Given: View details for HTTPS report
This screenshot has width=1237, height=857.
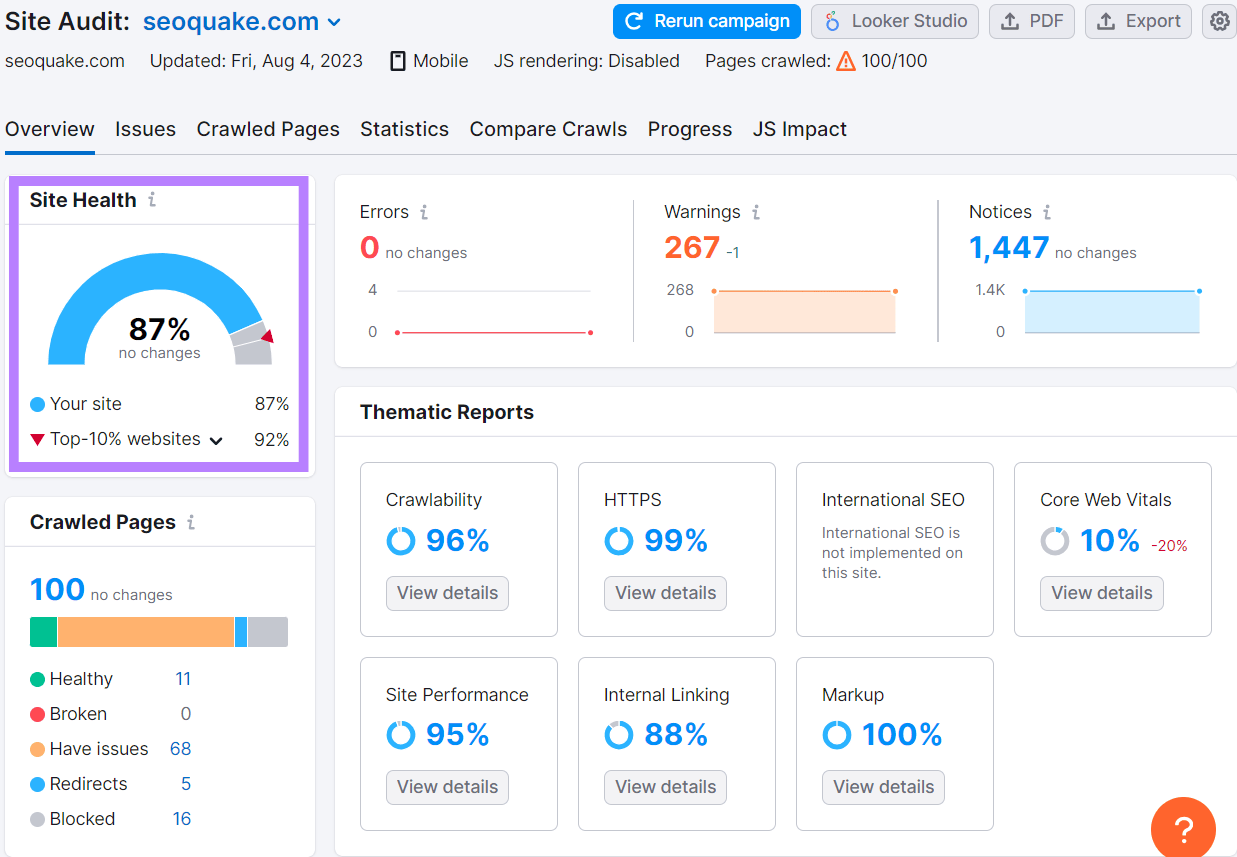Looking at the screenshot, I should tap(666, 593).
